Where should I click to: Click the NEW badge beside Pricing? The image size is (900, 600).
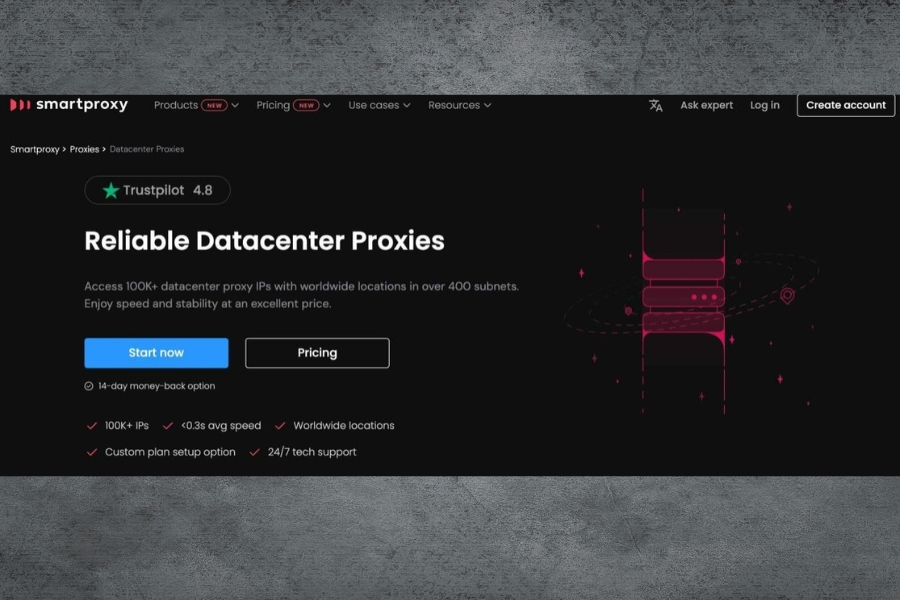(306, 106)
